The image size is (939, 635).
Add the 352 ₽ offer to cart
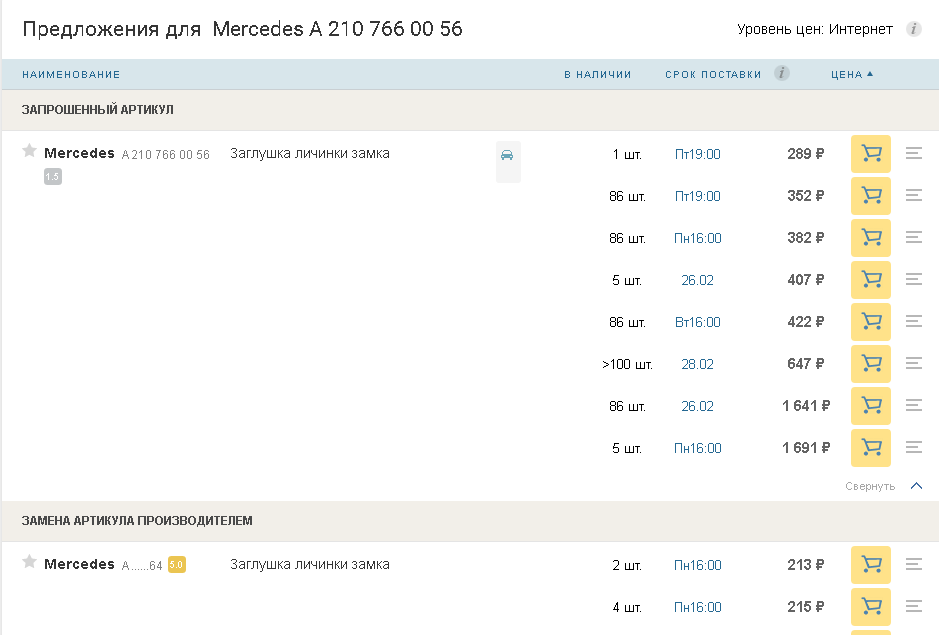pyautogui.click(x=871, y=196)
